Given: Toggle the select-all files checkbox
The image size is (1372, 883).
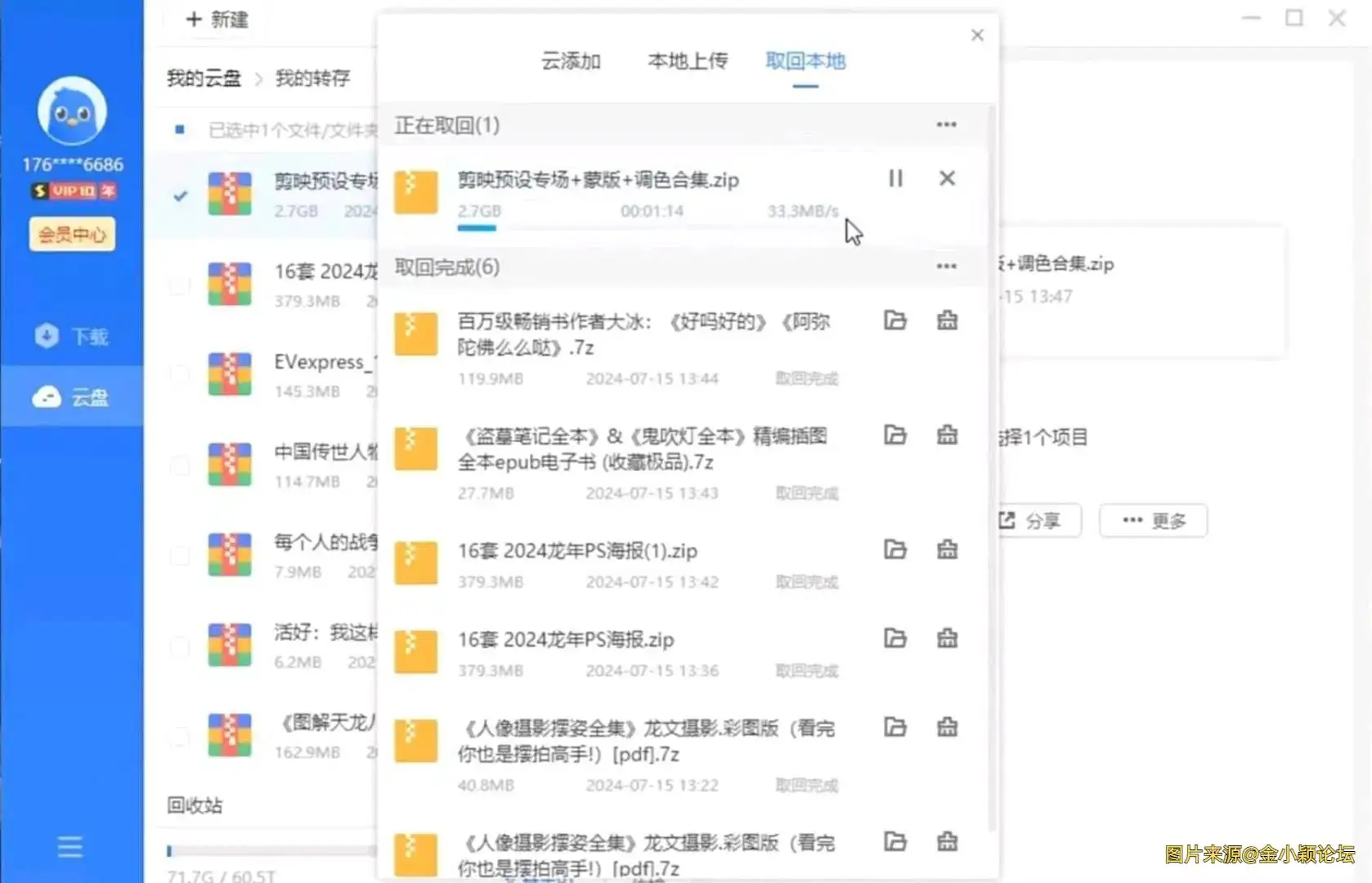Looking at the screenshot, I should (x=180, y=129).
